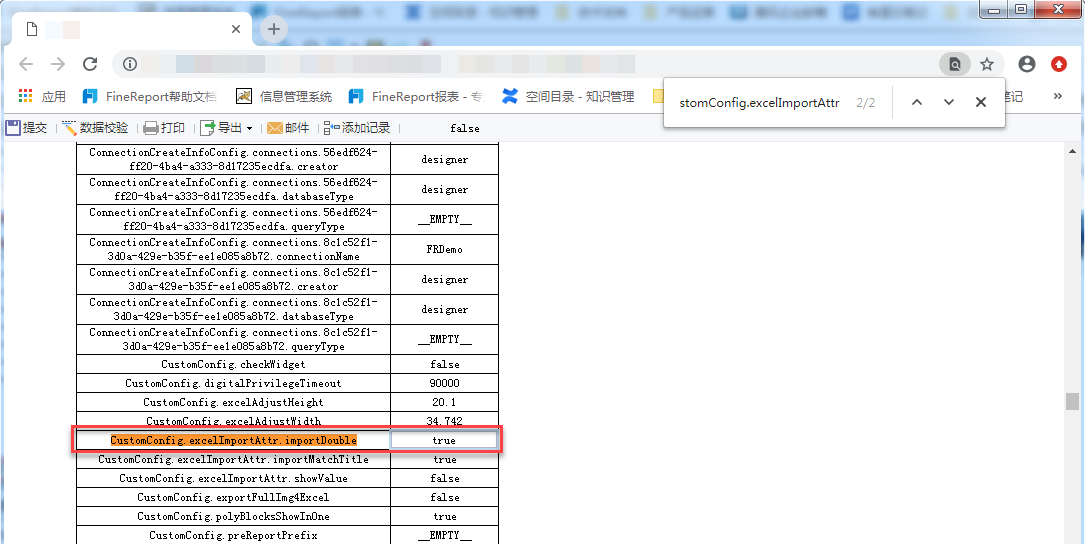This screenshot has height=544, width=1085.
Task: Click 邮件 mail toolbar button
Action: click(x=288, y=128)
